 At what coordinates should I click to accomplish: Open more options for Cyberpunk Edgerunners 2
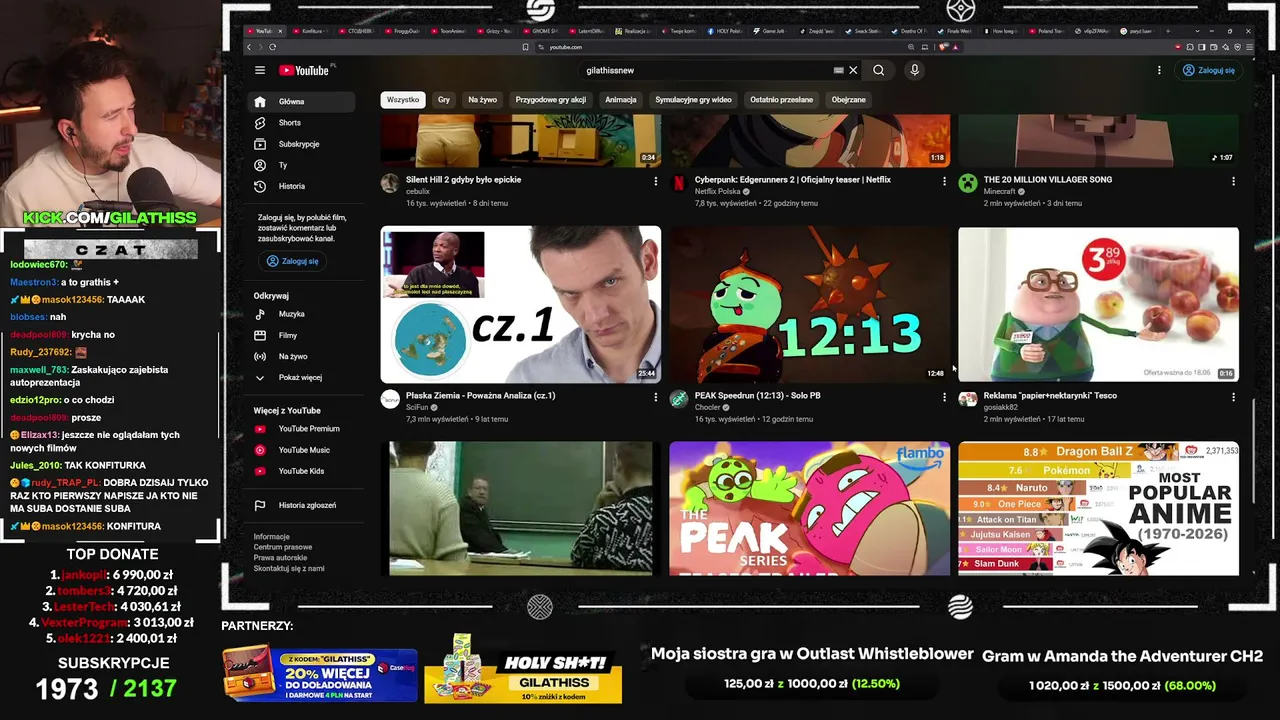[x=944, y=181]
